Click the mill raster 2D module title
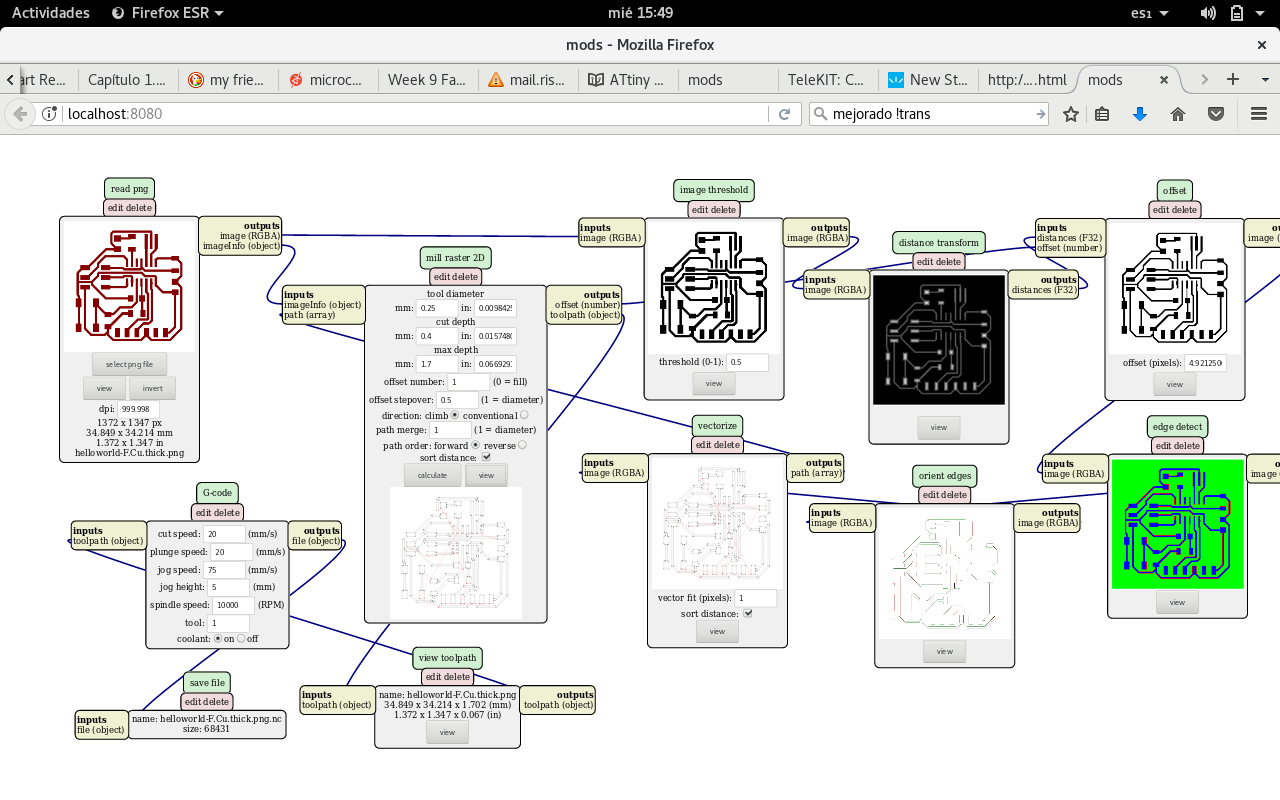This screenshot has width=1280, height=800. [x=455, y=258]
